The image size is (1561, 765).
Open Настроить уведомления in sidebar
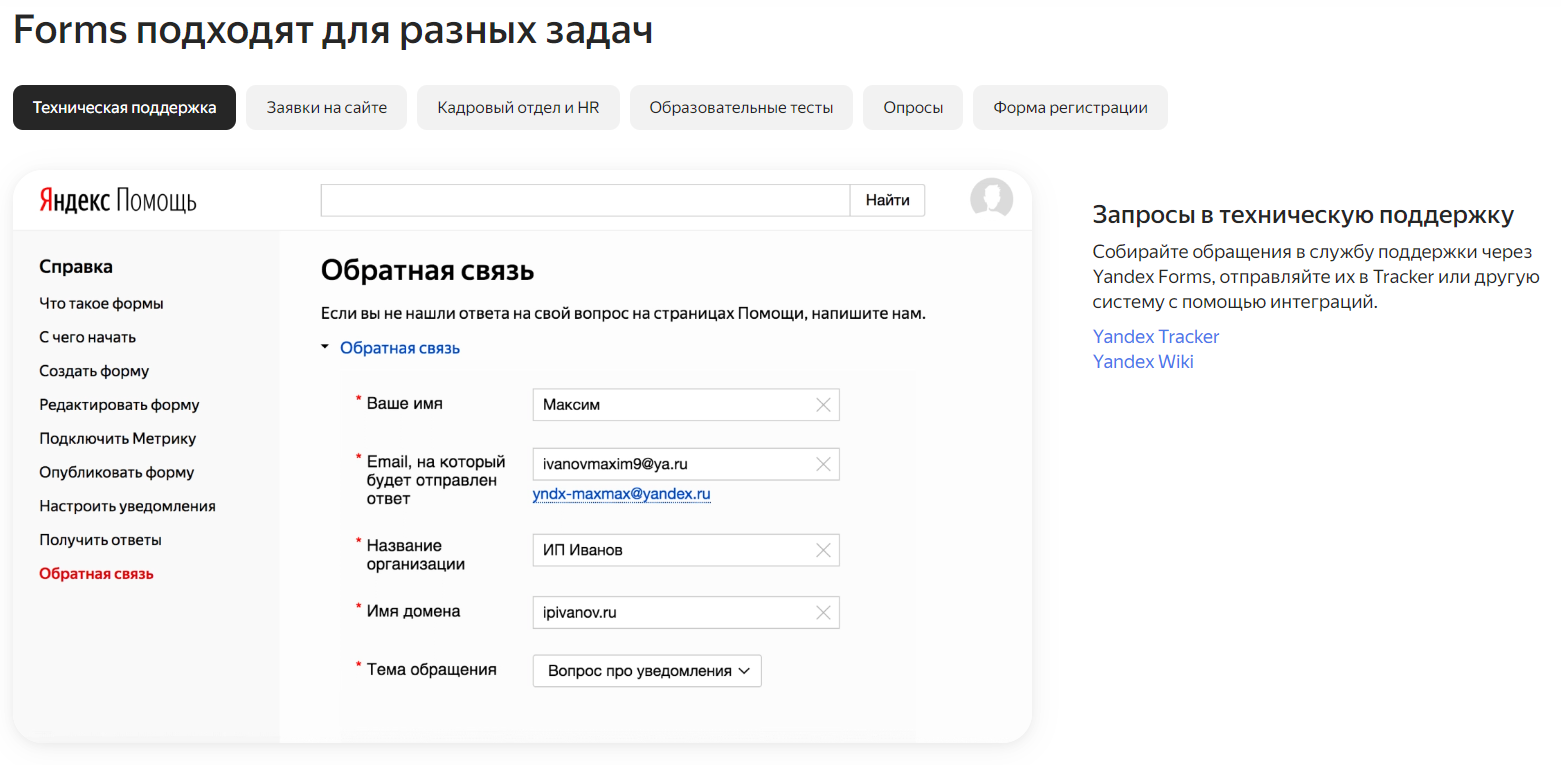pos(127,506)
